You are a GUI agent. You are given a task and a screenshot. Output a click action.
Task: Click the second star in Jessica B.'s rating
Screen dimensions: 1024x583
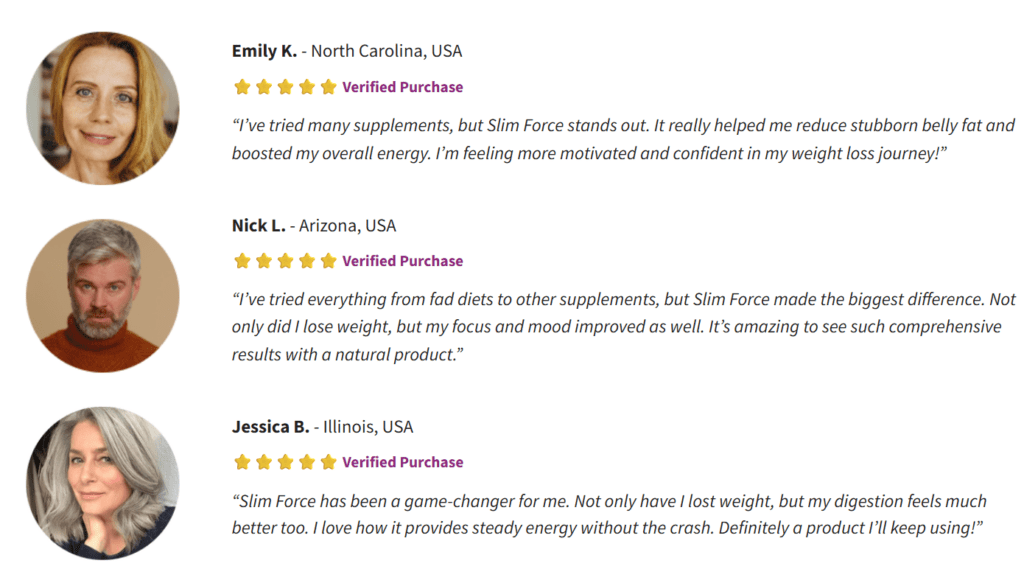pyautogui.click(x=264, y=462)
